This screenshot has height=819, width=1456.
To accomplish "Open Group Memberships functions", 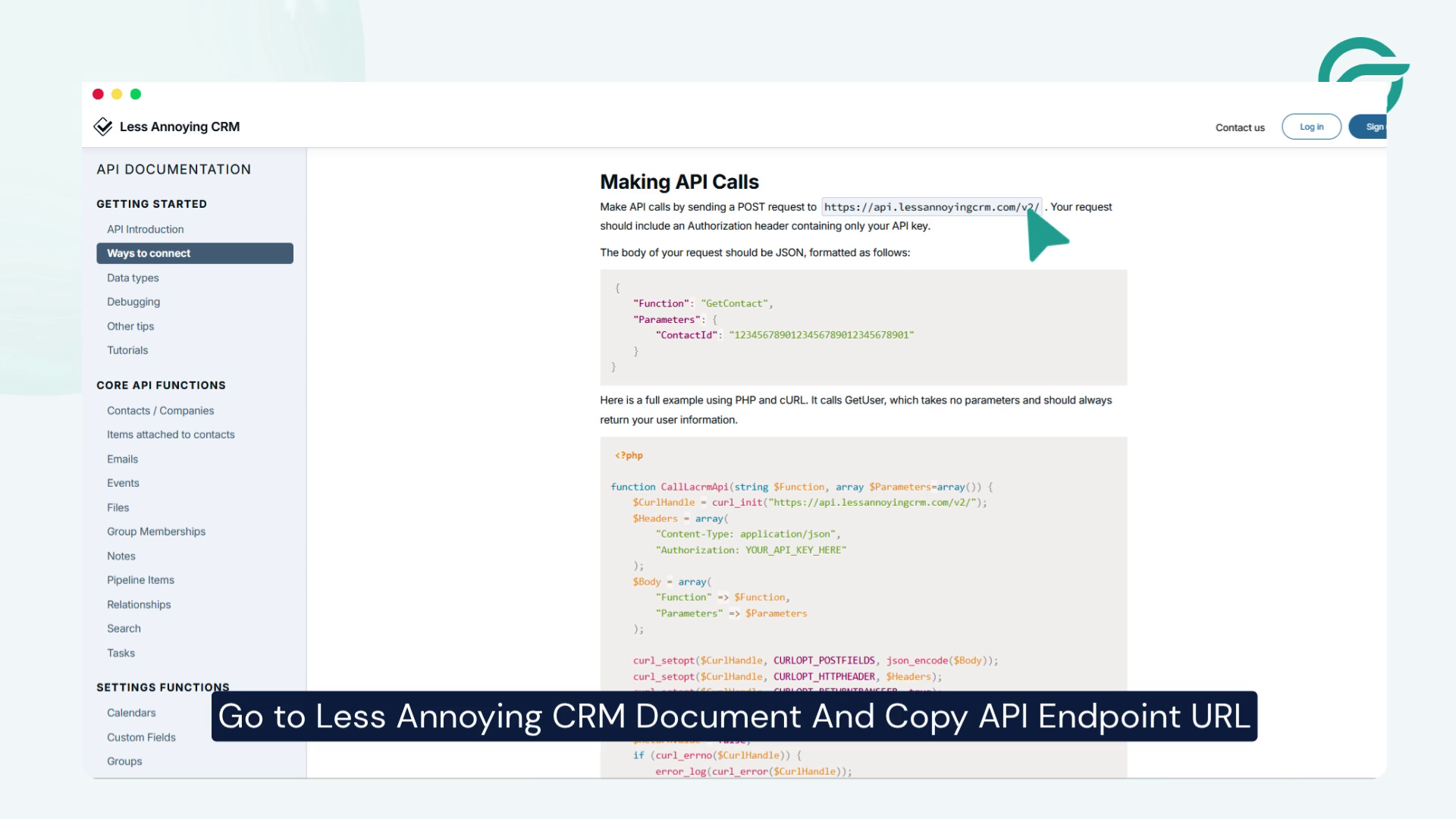I will (156, 532).
